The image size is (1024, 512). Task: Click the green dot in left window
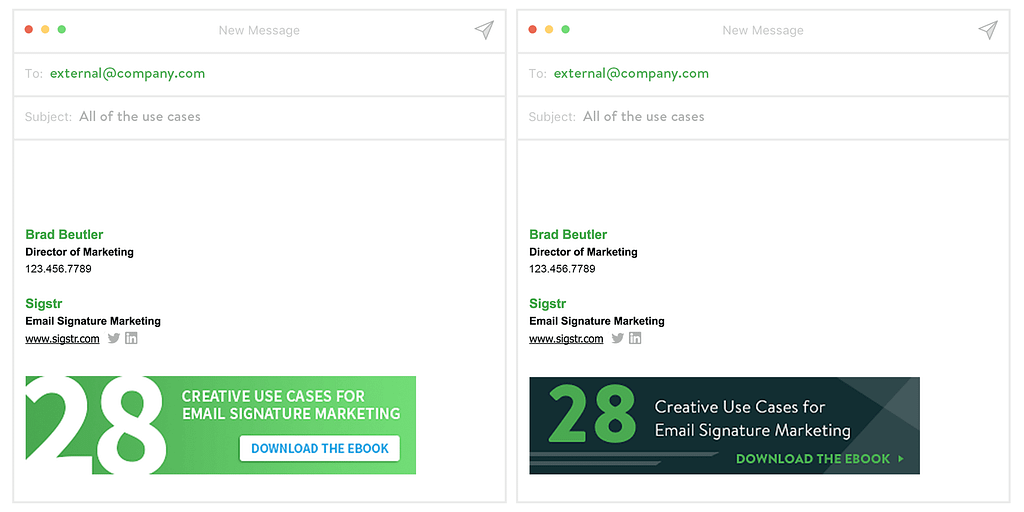pos(61,29)
